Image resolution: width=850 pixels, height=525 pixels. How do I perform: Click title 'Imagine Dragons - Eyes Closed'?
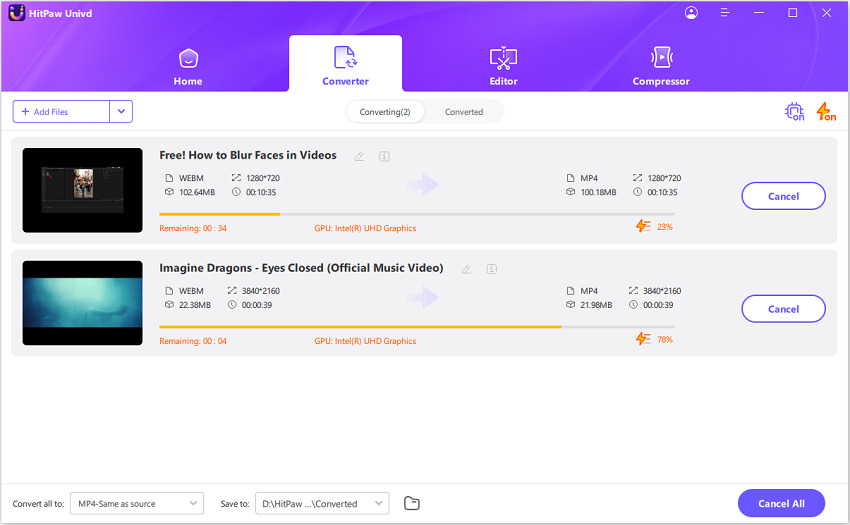[x=301, y=268]
